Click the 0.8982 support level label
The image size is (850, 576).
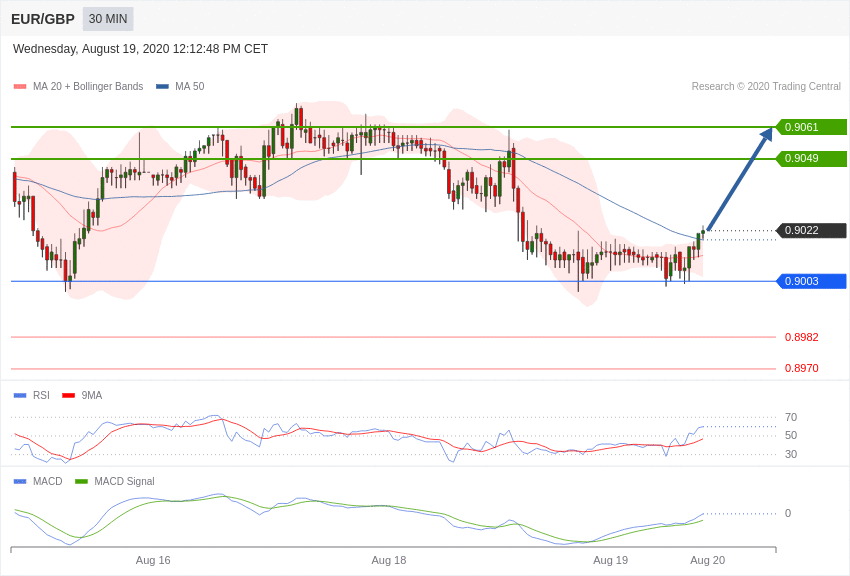click(x=802, y=337)
